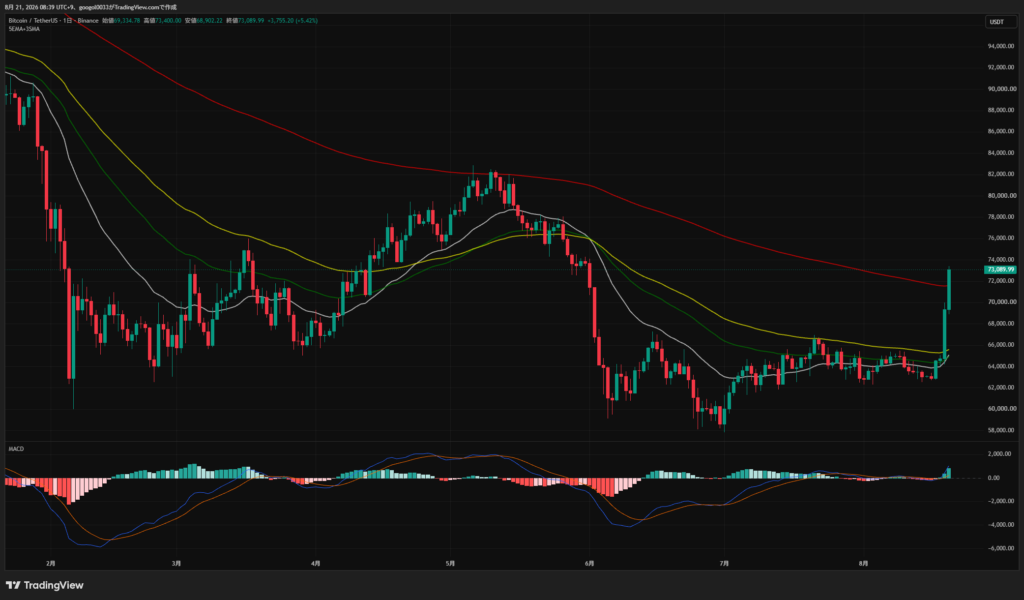1024x600 pixels.
Task: Click the 64,000.00 price axis label
Action: point(1001,366)
